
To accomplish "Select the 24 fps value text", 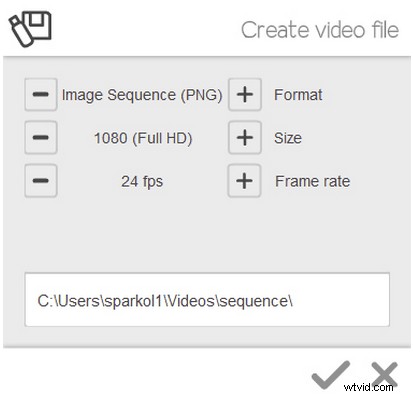I will (x=142, y=182).
